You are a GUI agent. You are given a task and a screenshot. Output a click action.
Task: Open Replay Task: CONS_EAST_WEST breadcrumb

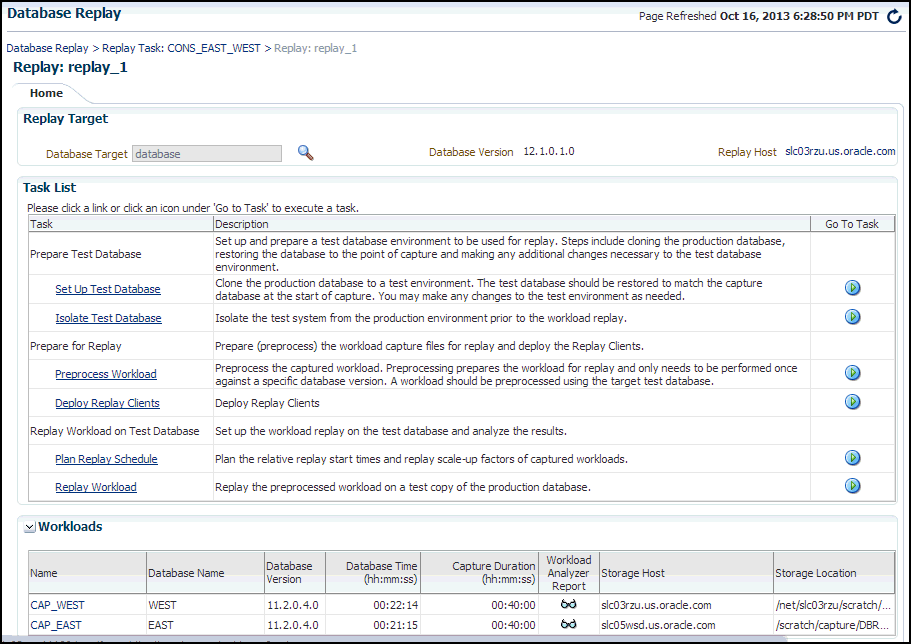tap(183, 48)
